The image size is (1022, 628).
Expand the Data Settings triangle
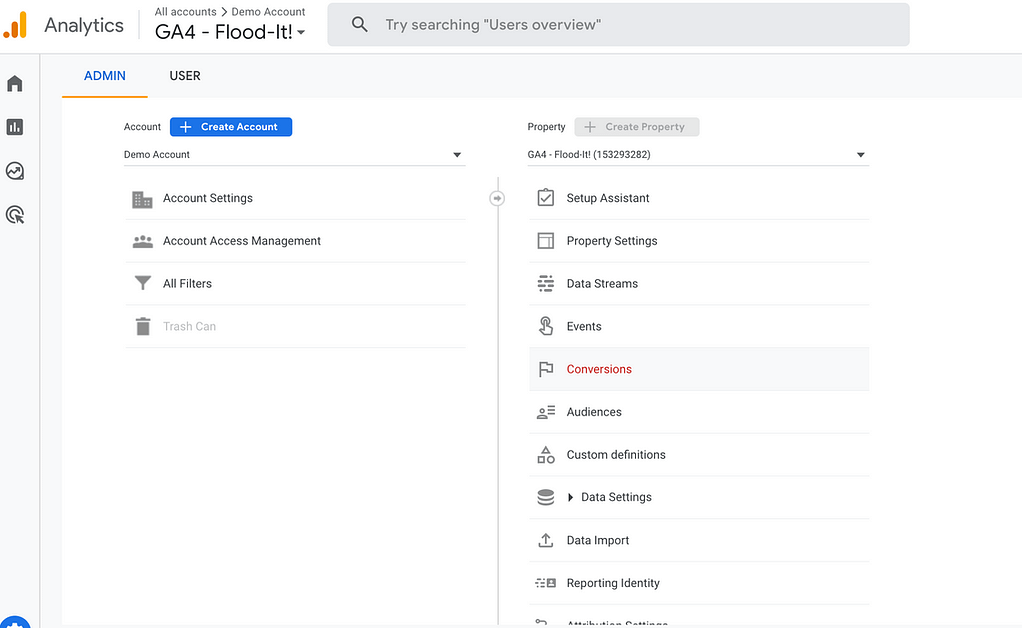pyautogui.click(x=570, y=497)
